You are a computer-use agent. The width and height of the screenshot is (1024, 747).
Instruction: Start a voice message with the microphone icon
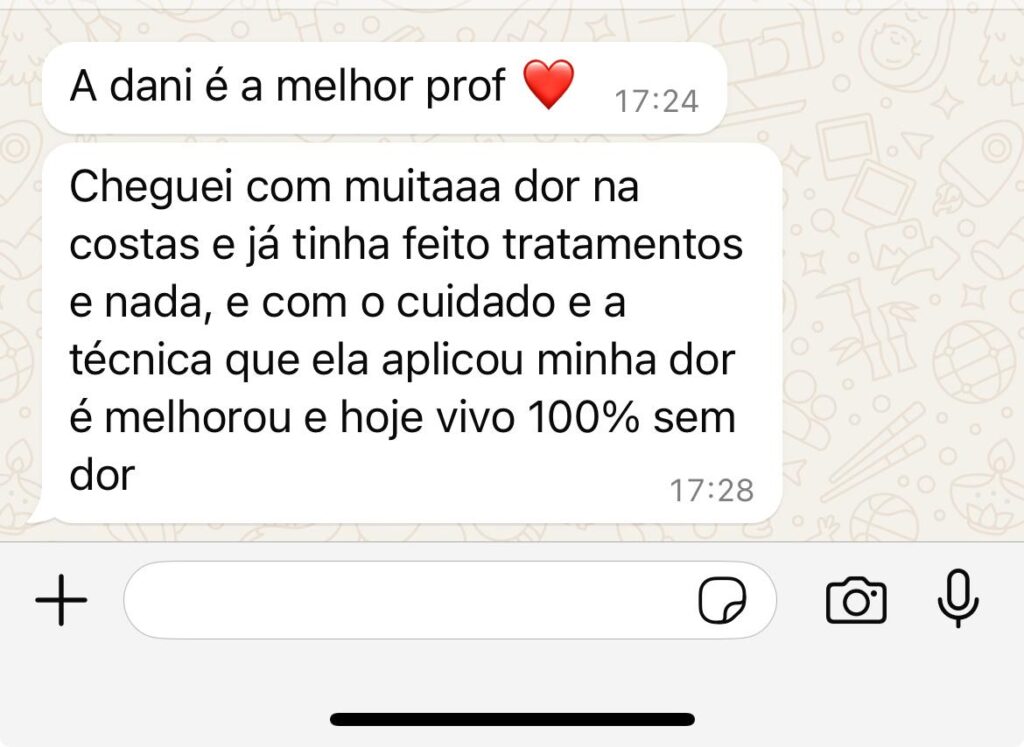point(957,599)
